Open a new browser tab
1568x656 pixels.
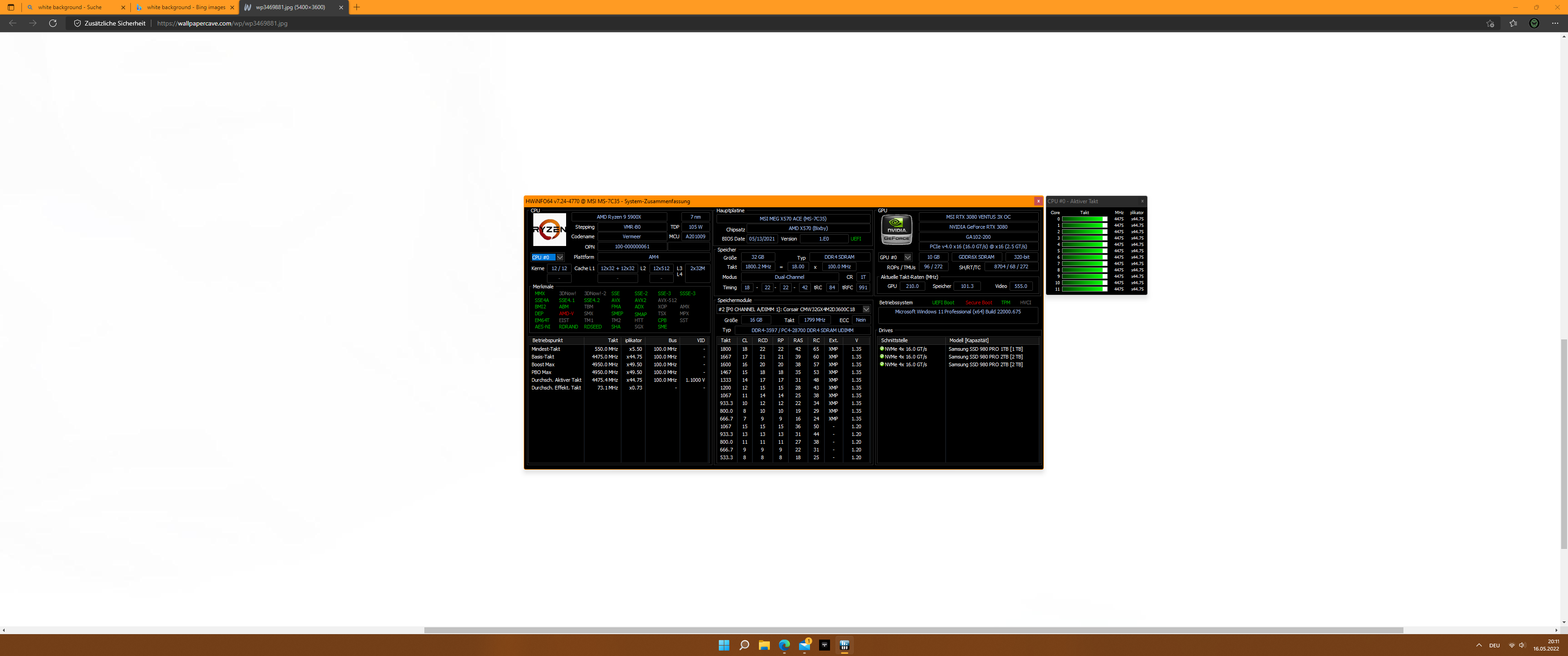[357, 7]
